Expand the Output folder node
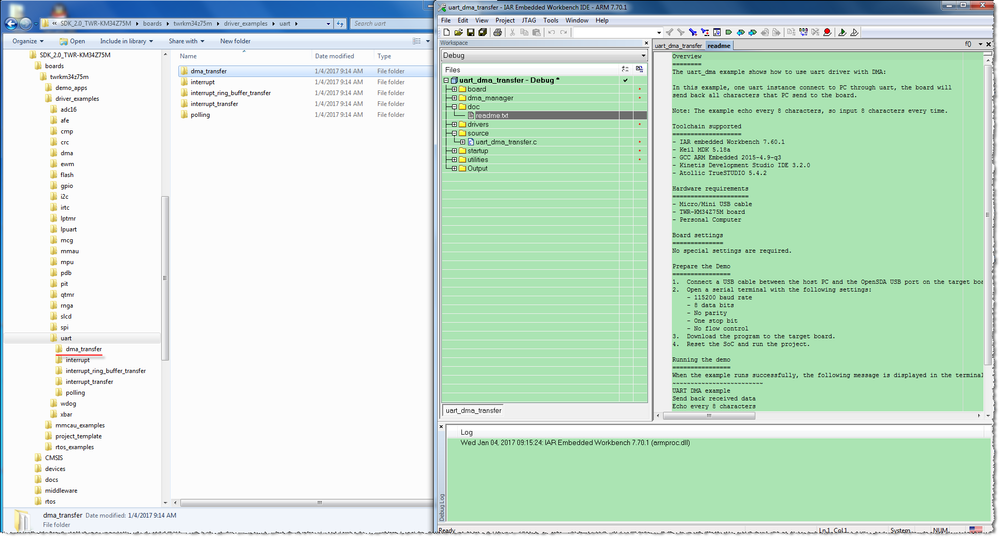The width and height of the screenshot is (999, 537). tap(454, 169)
